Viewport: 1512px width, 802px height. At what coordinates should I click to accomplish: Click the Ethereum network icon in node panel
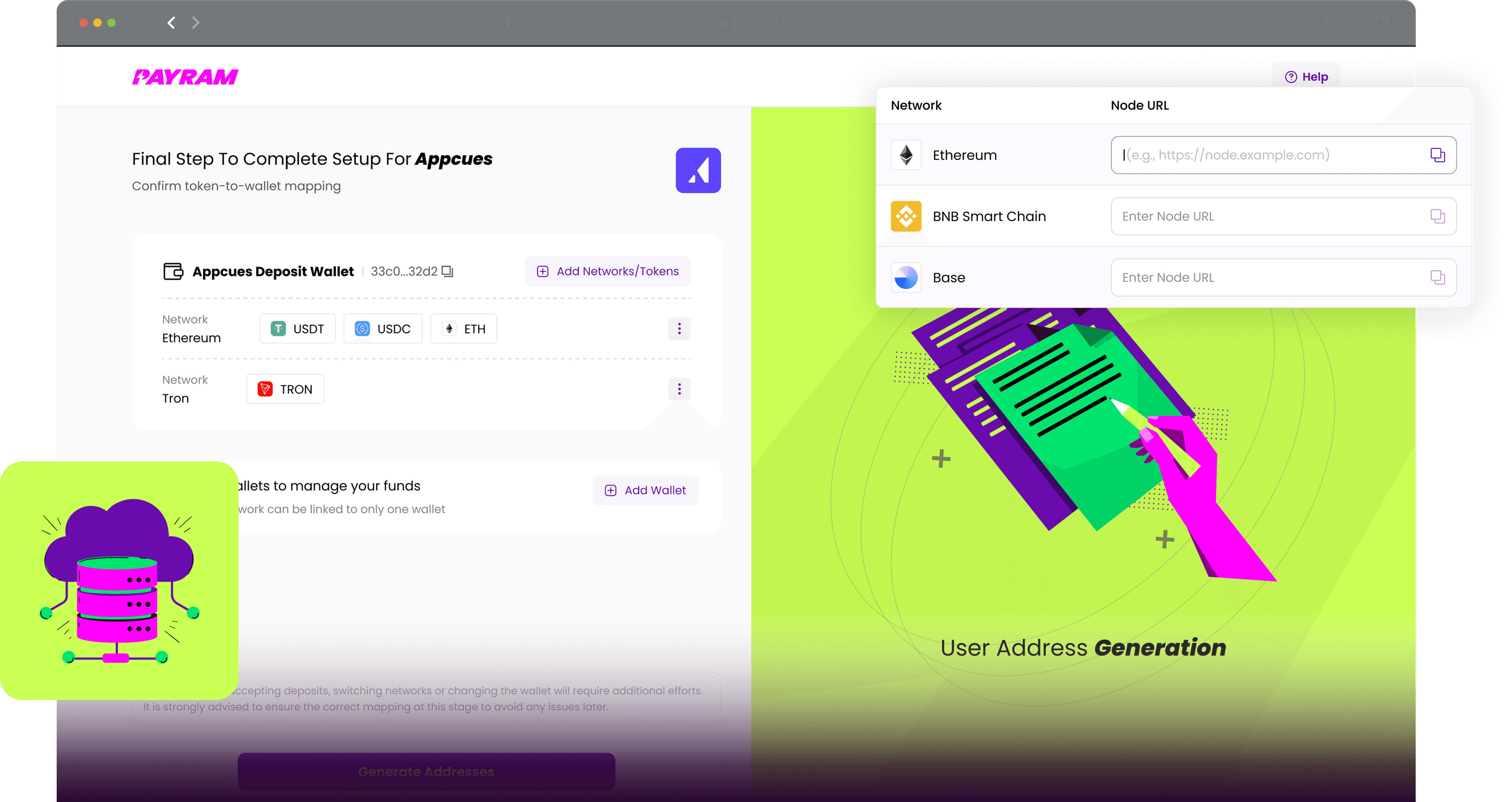906,155
